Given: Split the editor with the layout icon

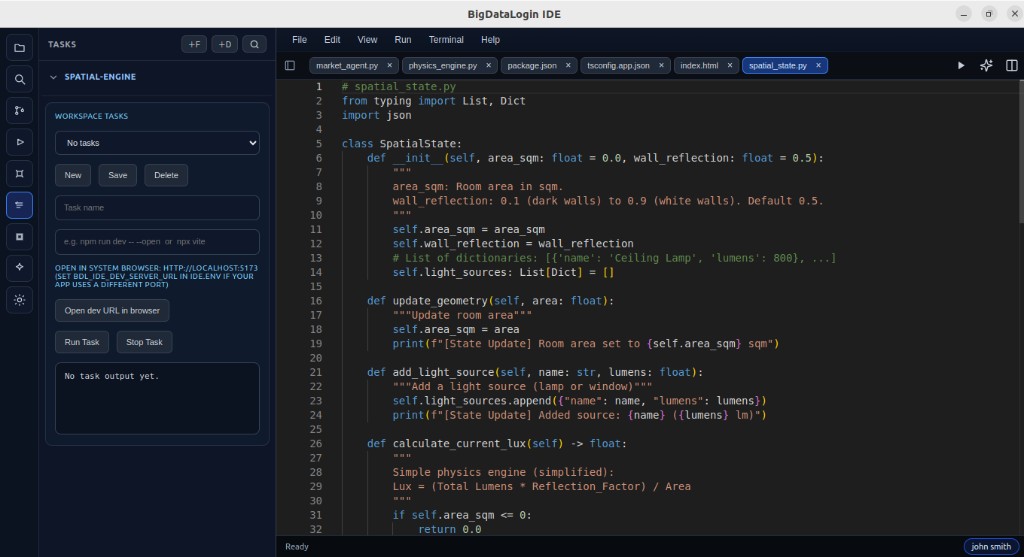Looking at the screenshot, I should pos(1012,65).
